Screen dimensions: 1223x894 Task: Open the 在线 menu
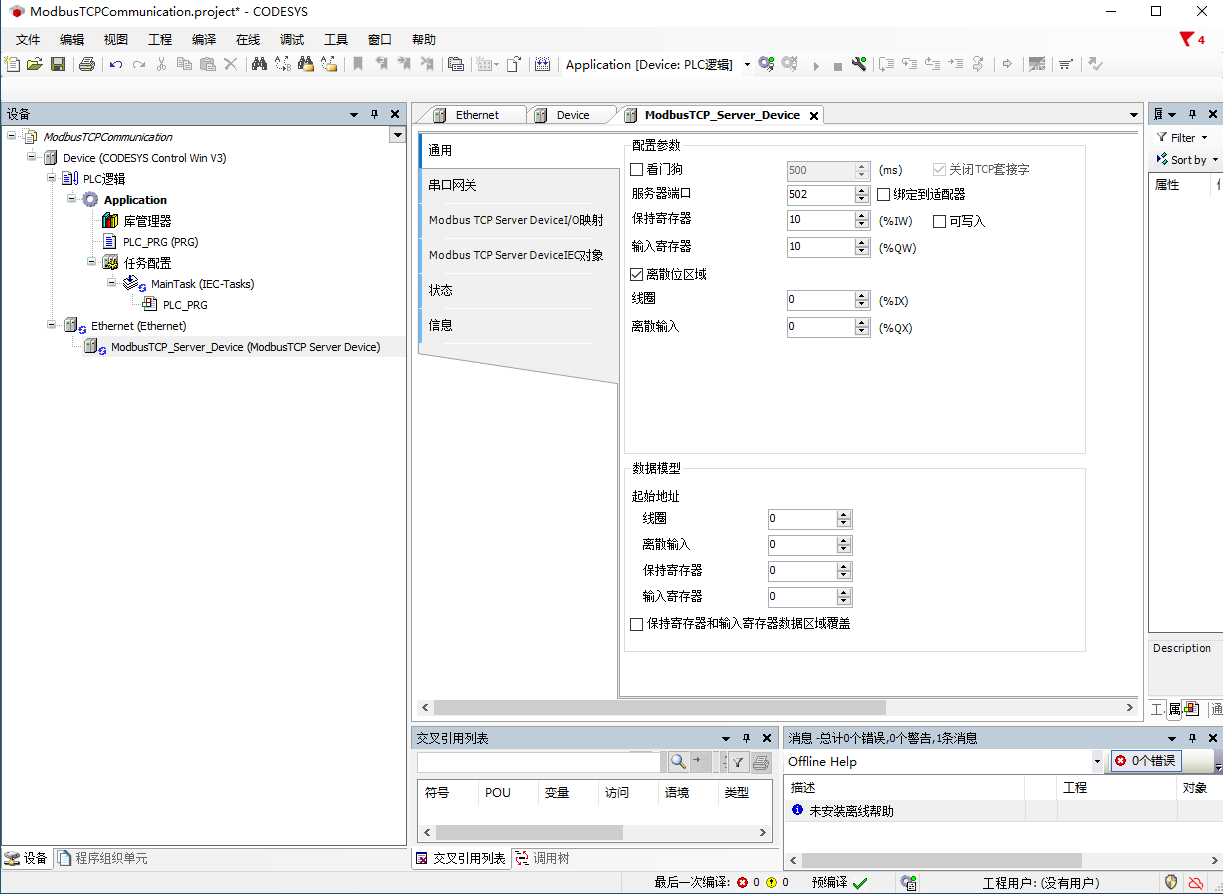click(248, 40)
